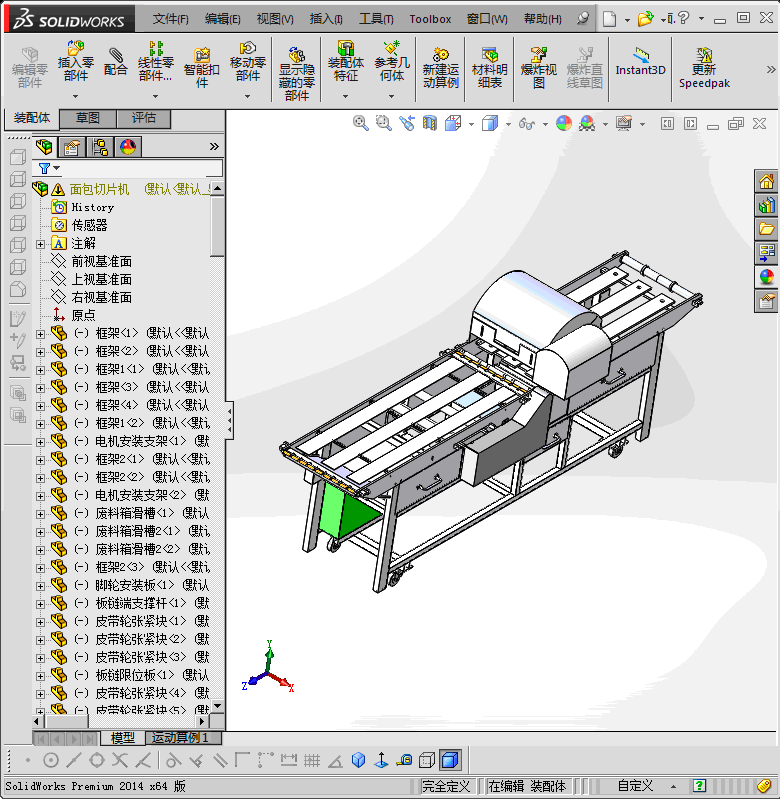Screen dimensions: 780x799
Task: Toggle Instant3D mode
Action: (640, 61)
